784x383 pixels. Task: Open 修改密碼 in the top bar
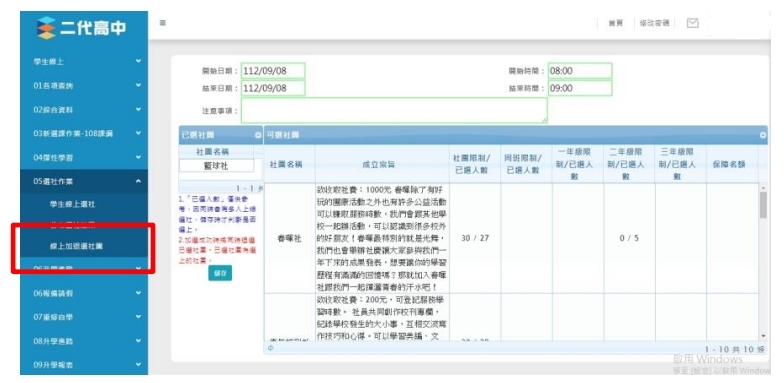pos(654,24)
